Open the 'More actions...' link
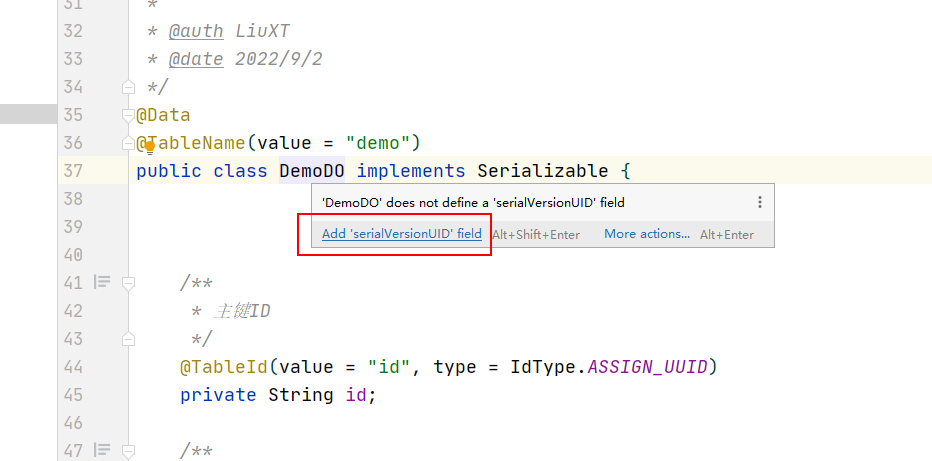 [x=646, y=234]
